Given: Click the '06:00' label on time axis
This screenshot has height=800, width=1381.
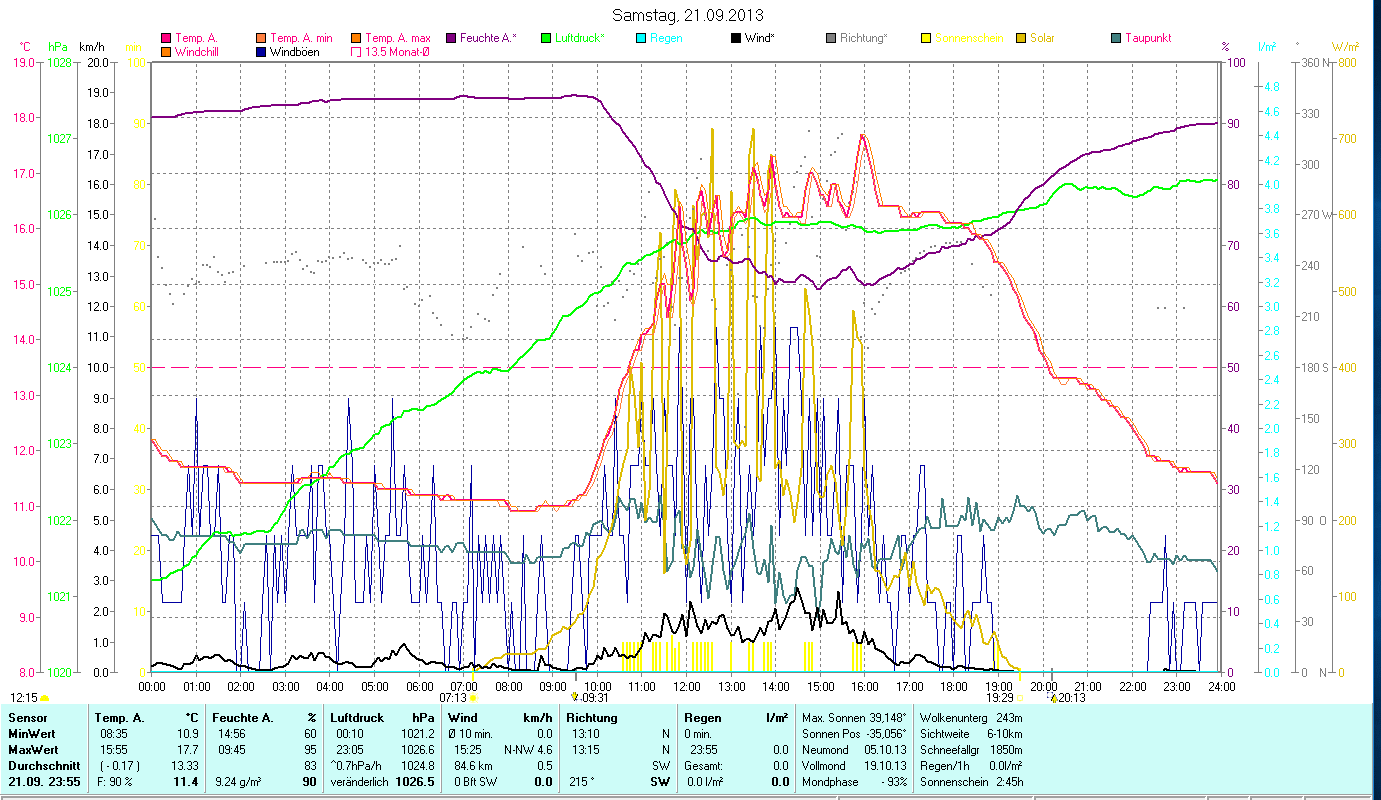Looking at the screenshot, I should 419,686.
